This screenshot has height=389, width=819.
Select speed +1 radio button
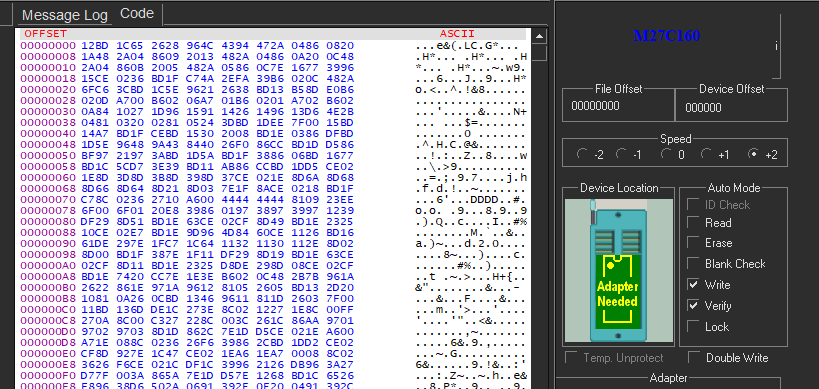[706, 155]
